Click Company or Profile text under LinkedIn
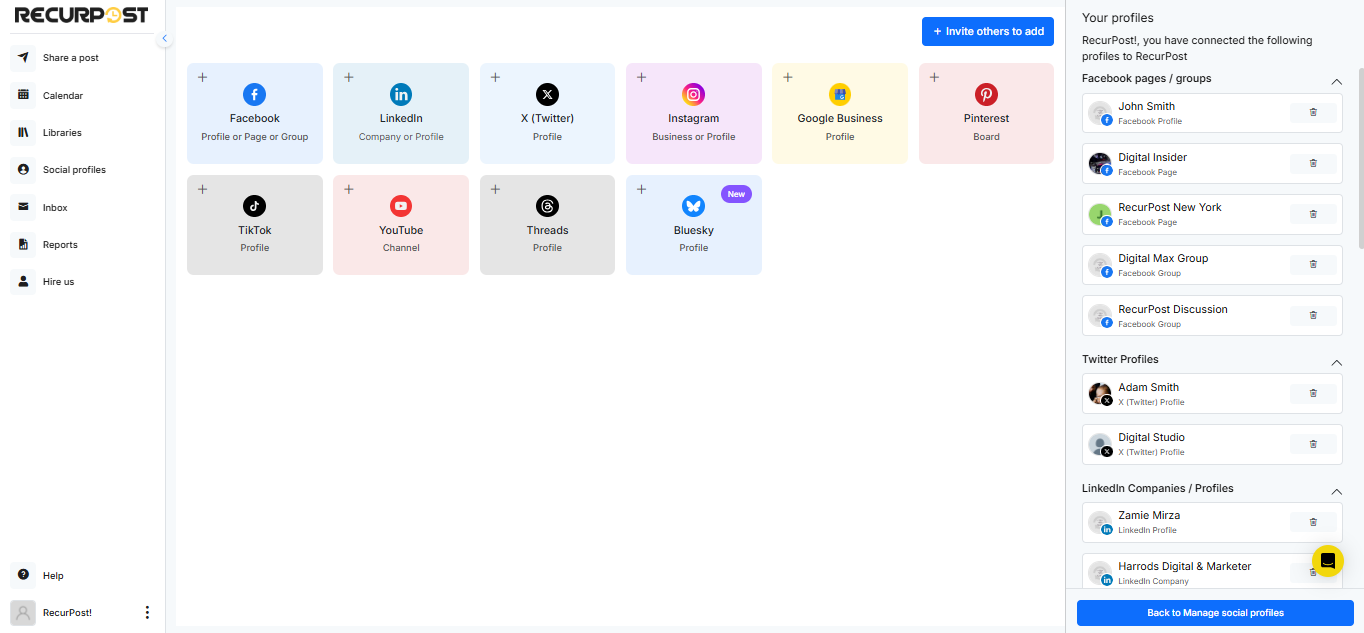The width and height of the screenshot is (1364, 633). click(401, 137)
